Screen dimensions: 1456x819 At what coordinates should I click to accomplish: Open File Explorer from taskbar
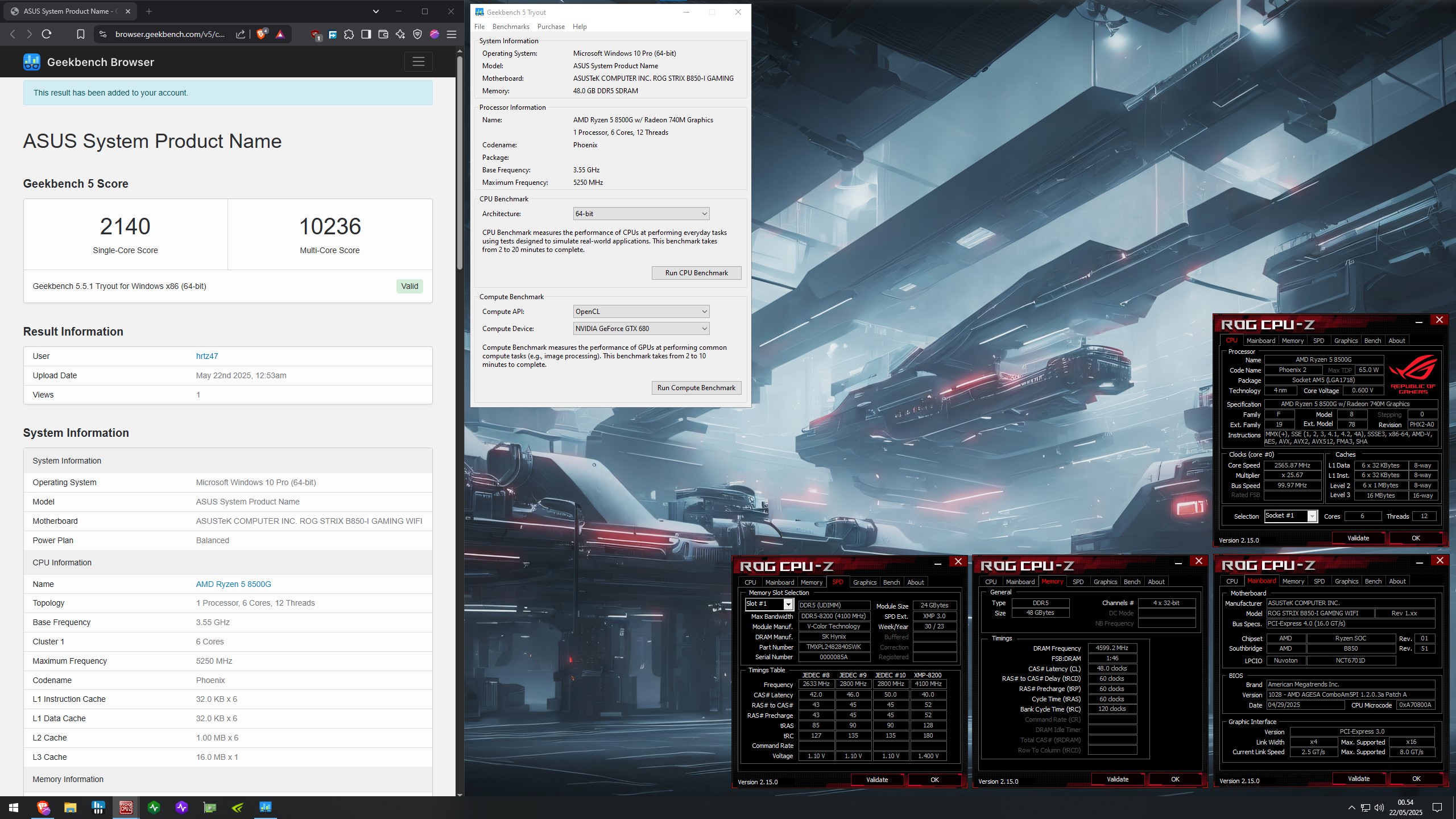click(x=70, y=807)
